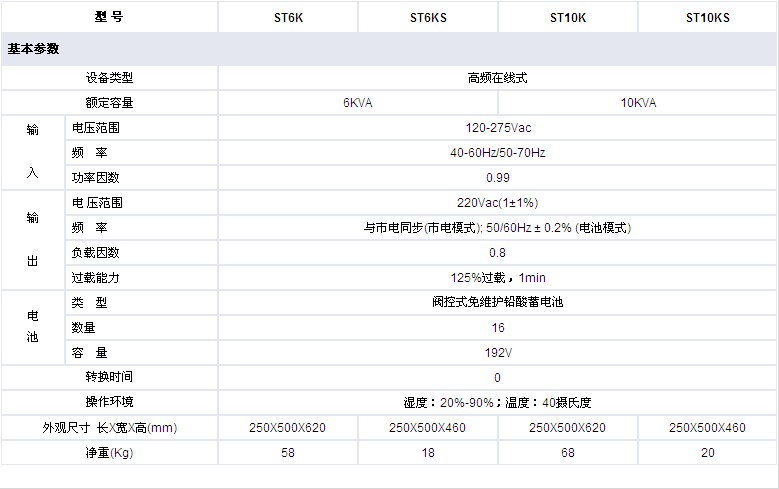
Task: Click the 192V battery capacity value
Action: (497, 353)
